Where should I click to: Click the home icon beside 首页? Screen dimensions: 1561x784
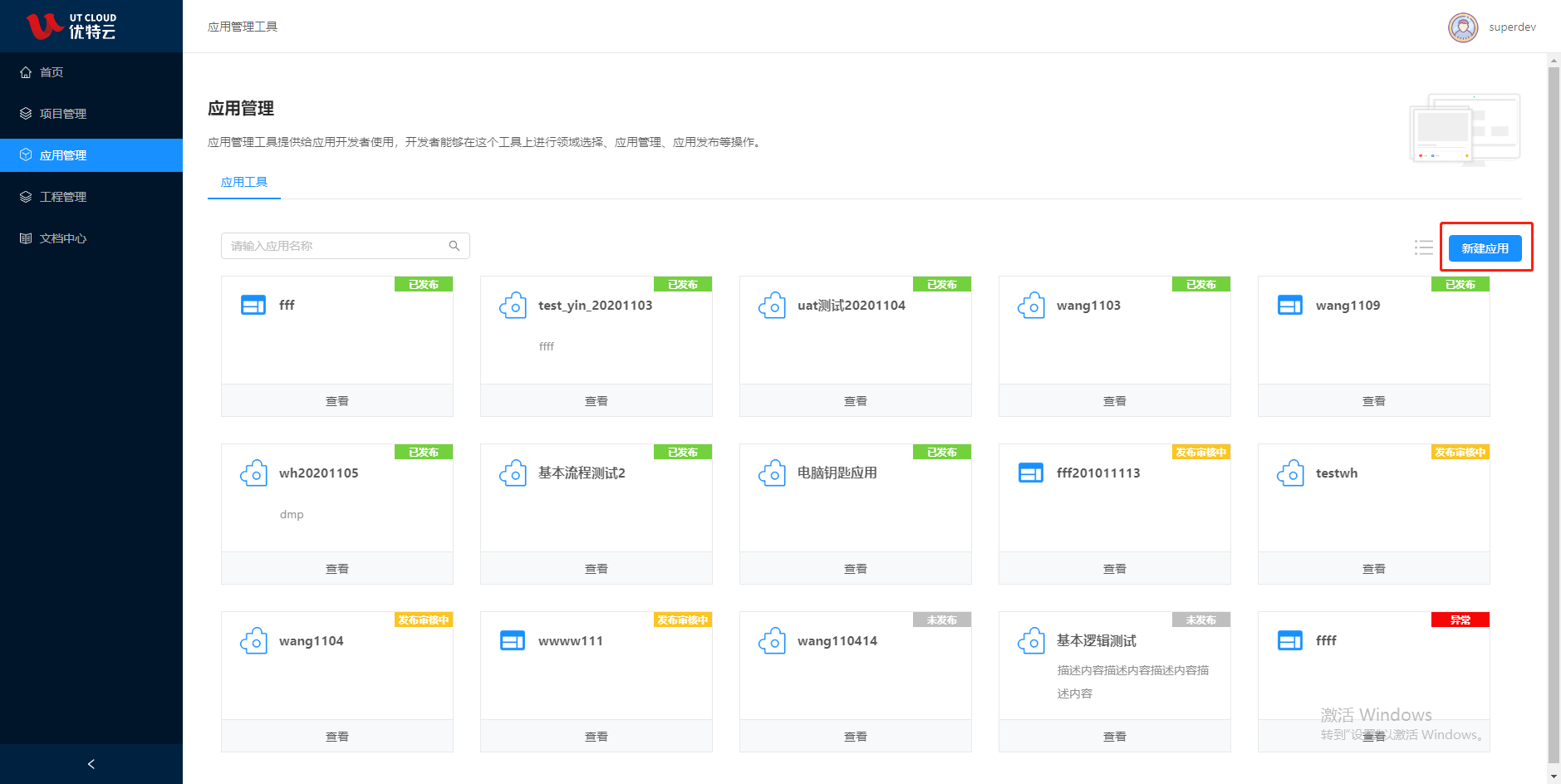click(26, 72)
